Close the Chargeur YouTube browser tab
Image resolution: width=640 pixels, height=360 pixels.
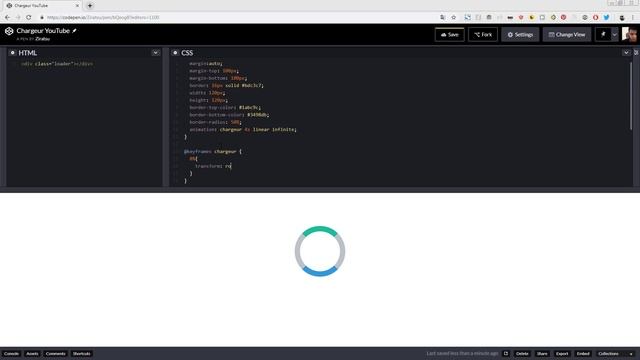77,6
